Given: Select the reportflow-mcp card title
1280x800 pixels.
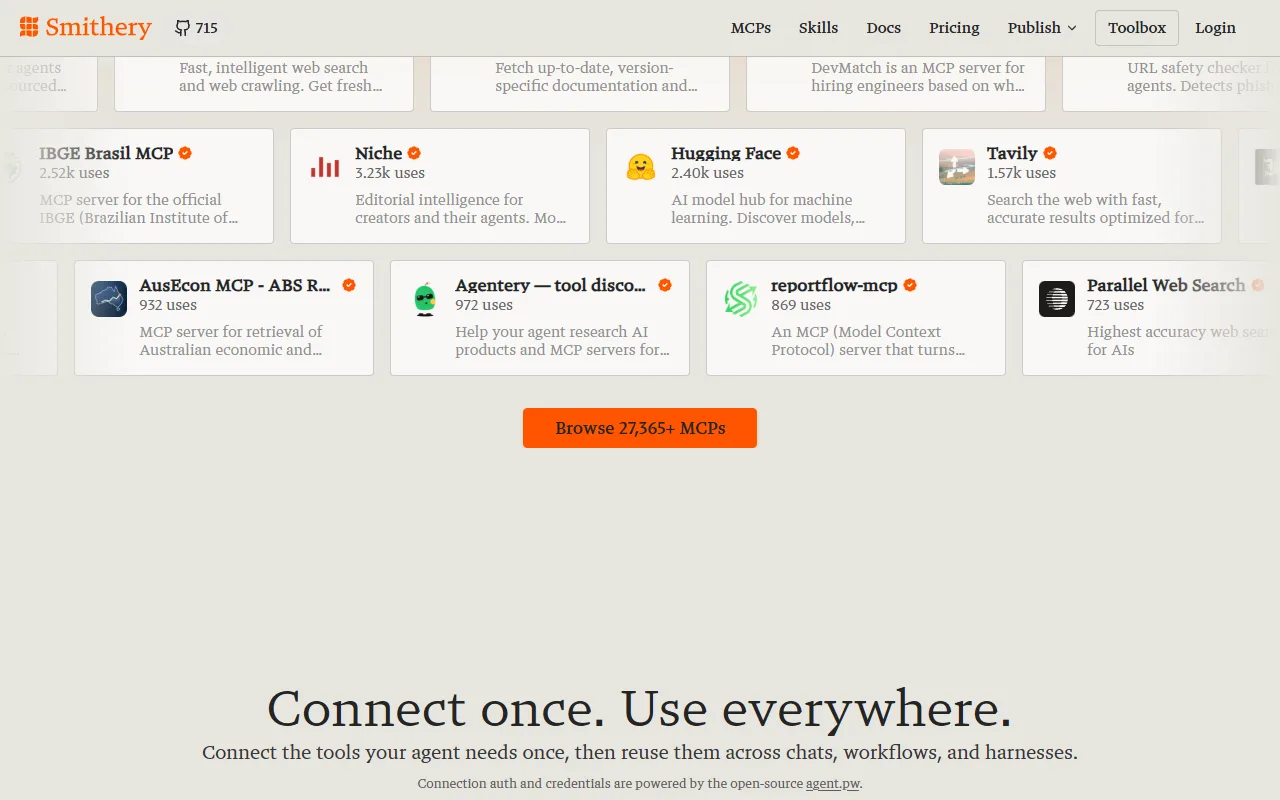Looking at the screenshot, I should tap(834, 285).
